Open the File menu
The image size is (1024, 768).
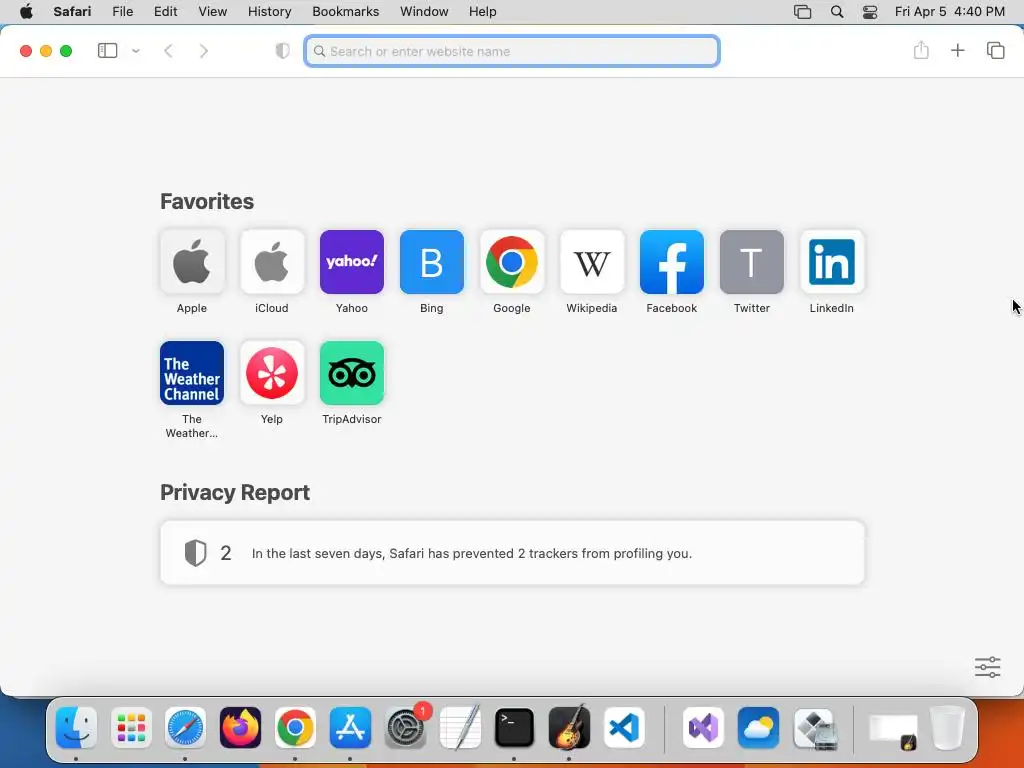pos(122,12)
